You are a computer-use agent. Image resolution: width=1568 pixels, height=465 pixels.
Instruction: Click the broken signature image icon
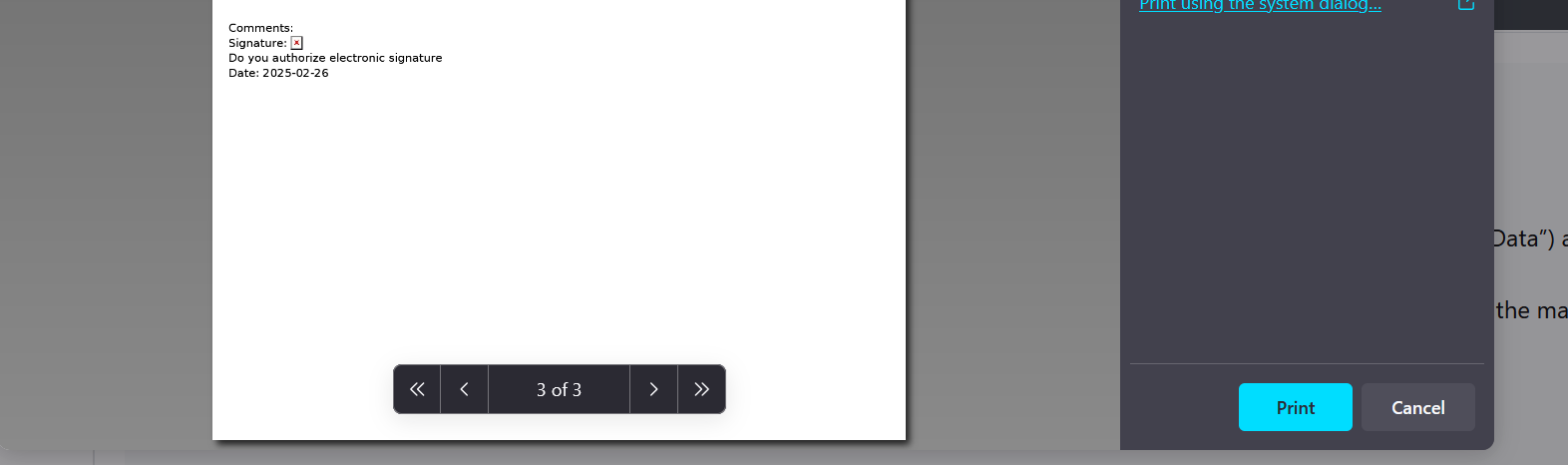[296, 43]
